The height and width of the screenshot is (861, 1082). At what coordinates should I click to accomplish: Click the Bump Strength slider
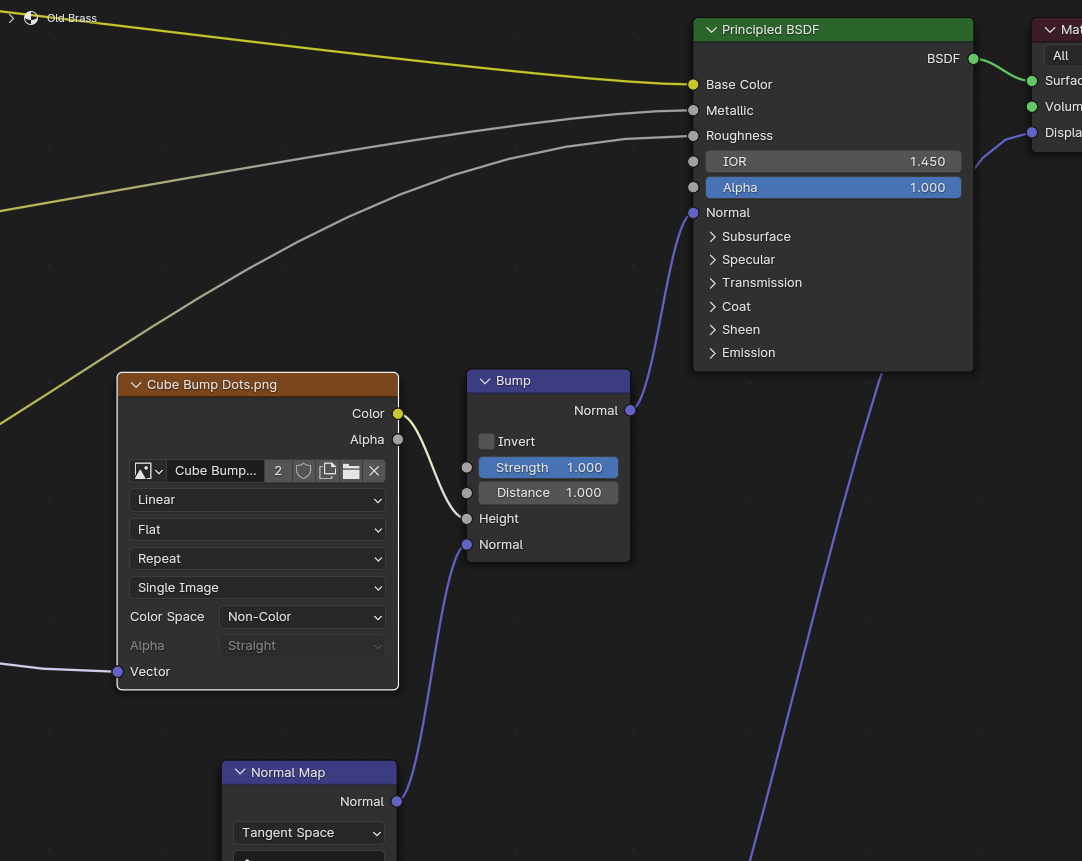click(548, 468)
